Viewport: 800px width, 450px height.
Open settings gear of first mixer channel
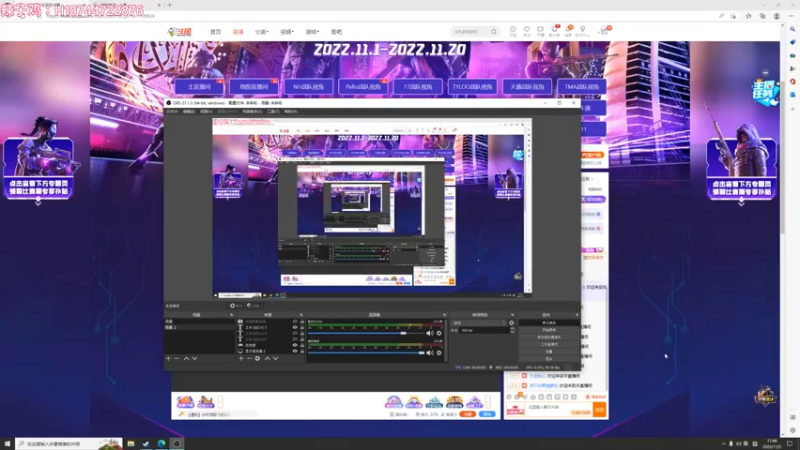point(439,333)
